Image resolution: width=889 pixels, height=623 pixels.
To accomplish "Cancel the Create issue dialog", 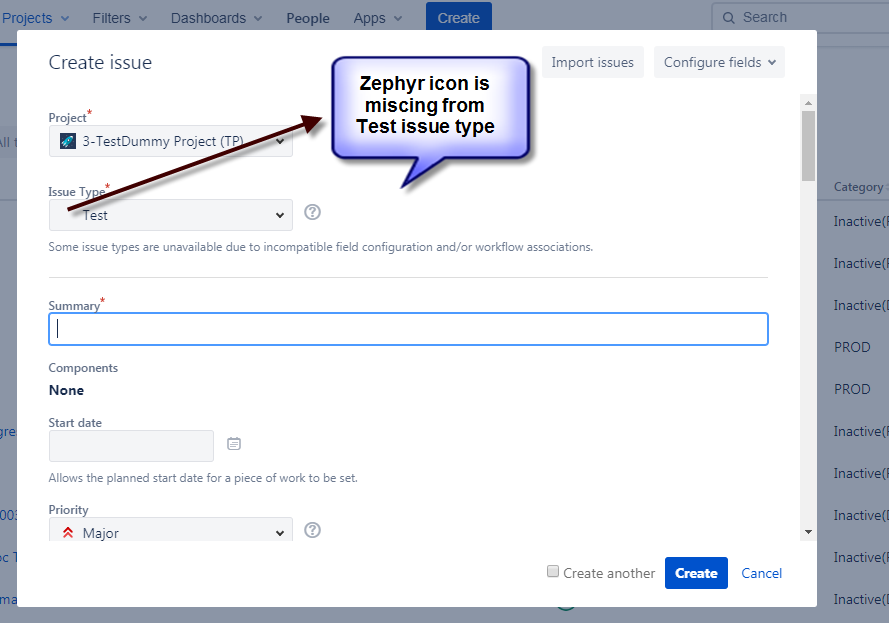I will click(761, 573).
